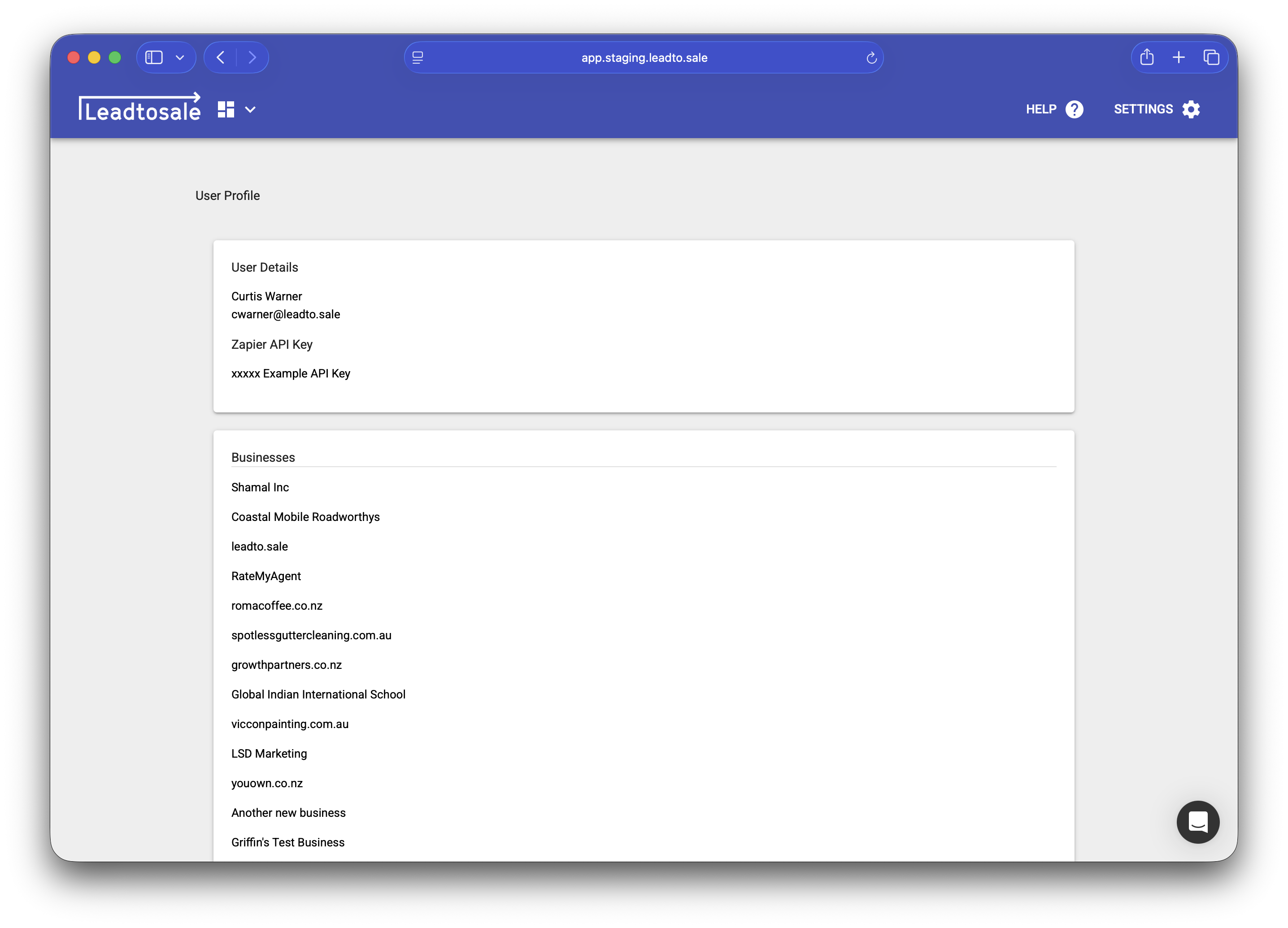This screenshot has width=1288, height=928.
Task: Click the reader view icon in address bar
Action: click(x=418, y=57)
